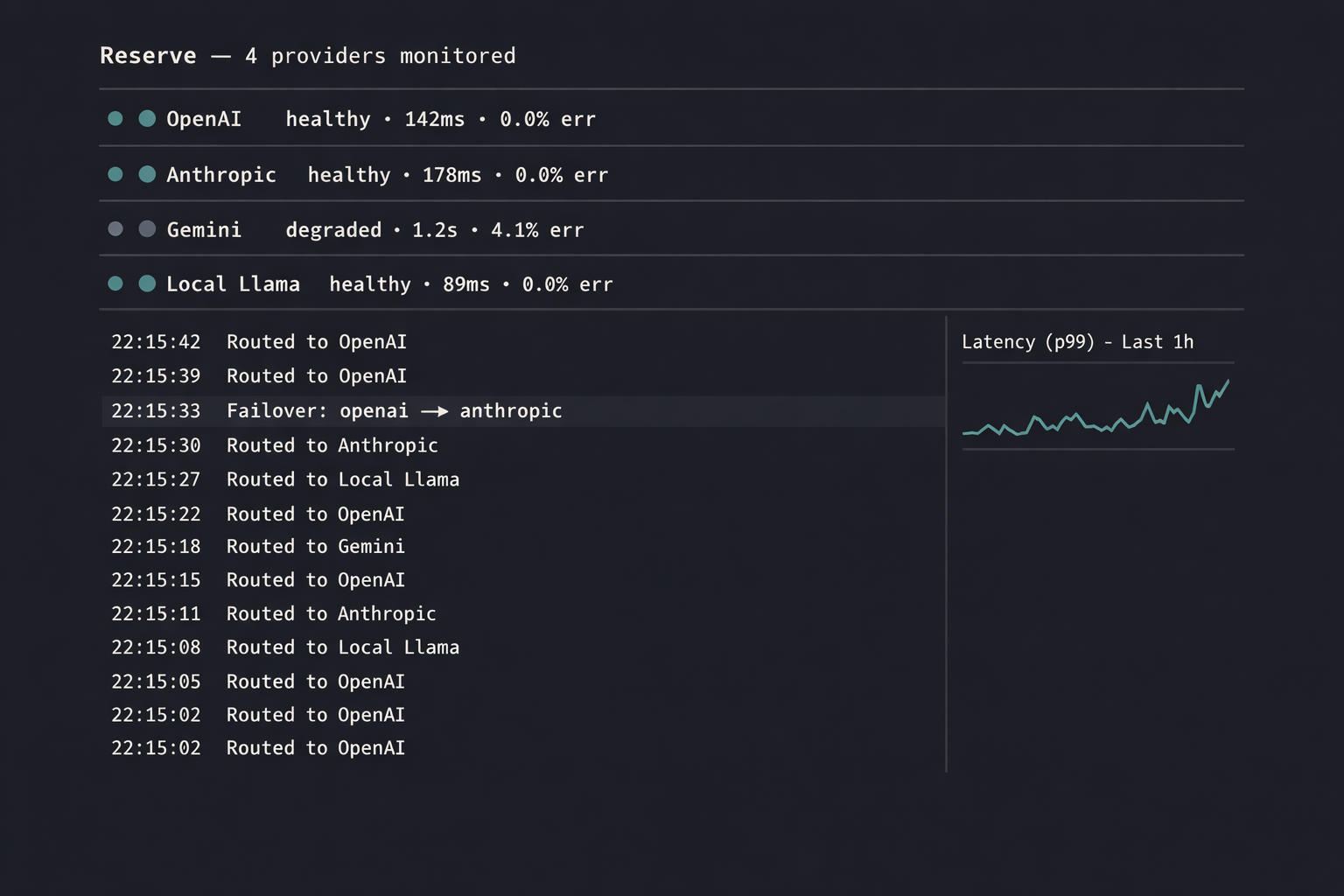Click the larger dot beside Local Llama name

[147, 283]
